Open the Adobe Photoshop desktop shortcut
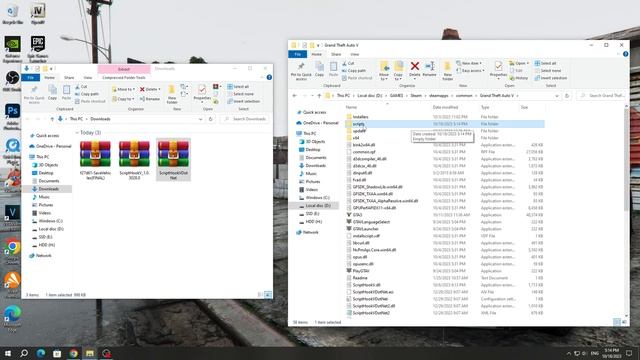The height and width of the screenshot is (360, 640). point(12,116)
